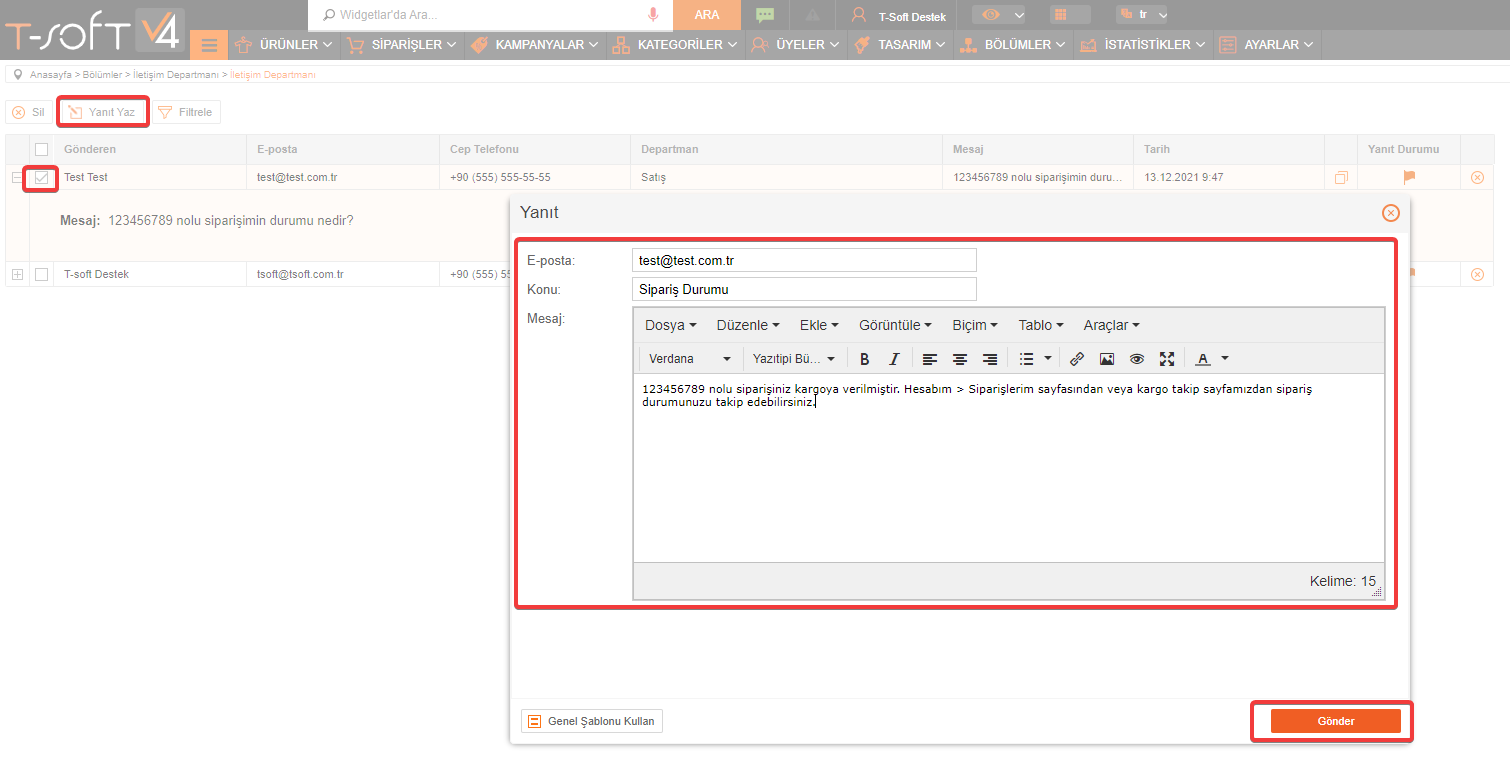
Task: Delete the Test Test row with X icon
Action: point(1477,177)
